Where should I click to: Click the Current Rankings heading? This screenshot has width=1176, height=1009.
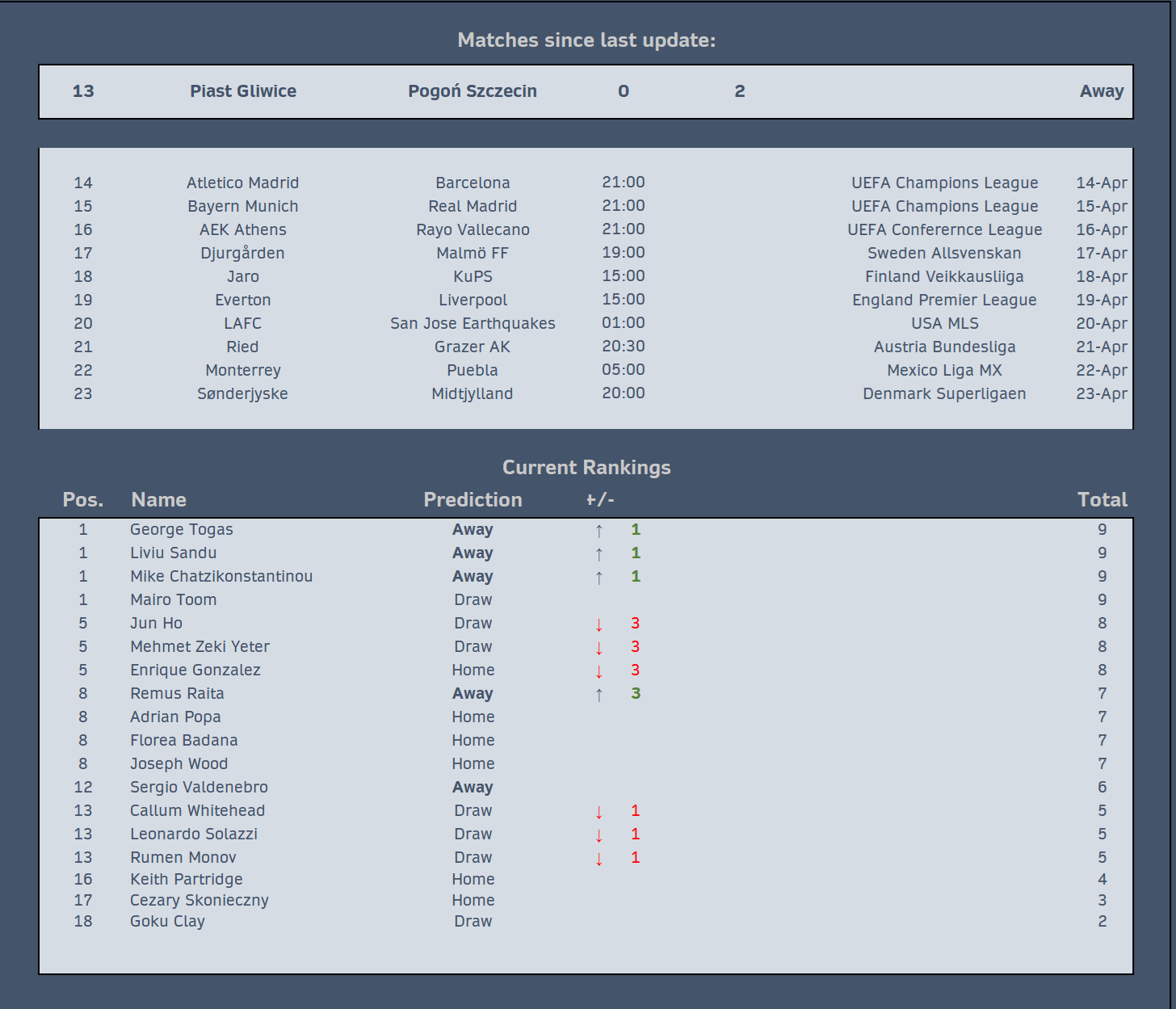tap(586, 468)
